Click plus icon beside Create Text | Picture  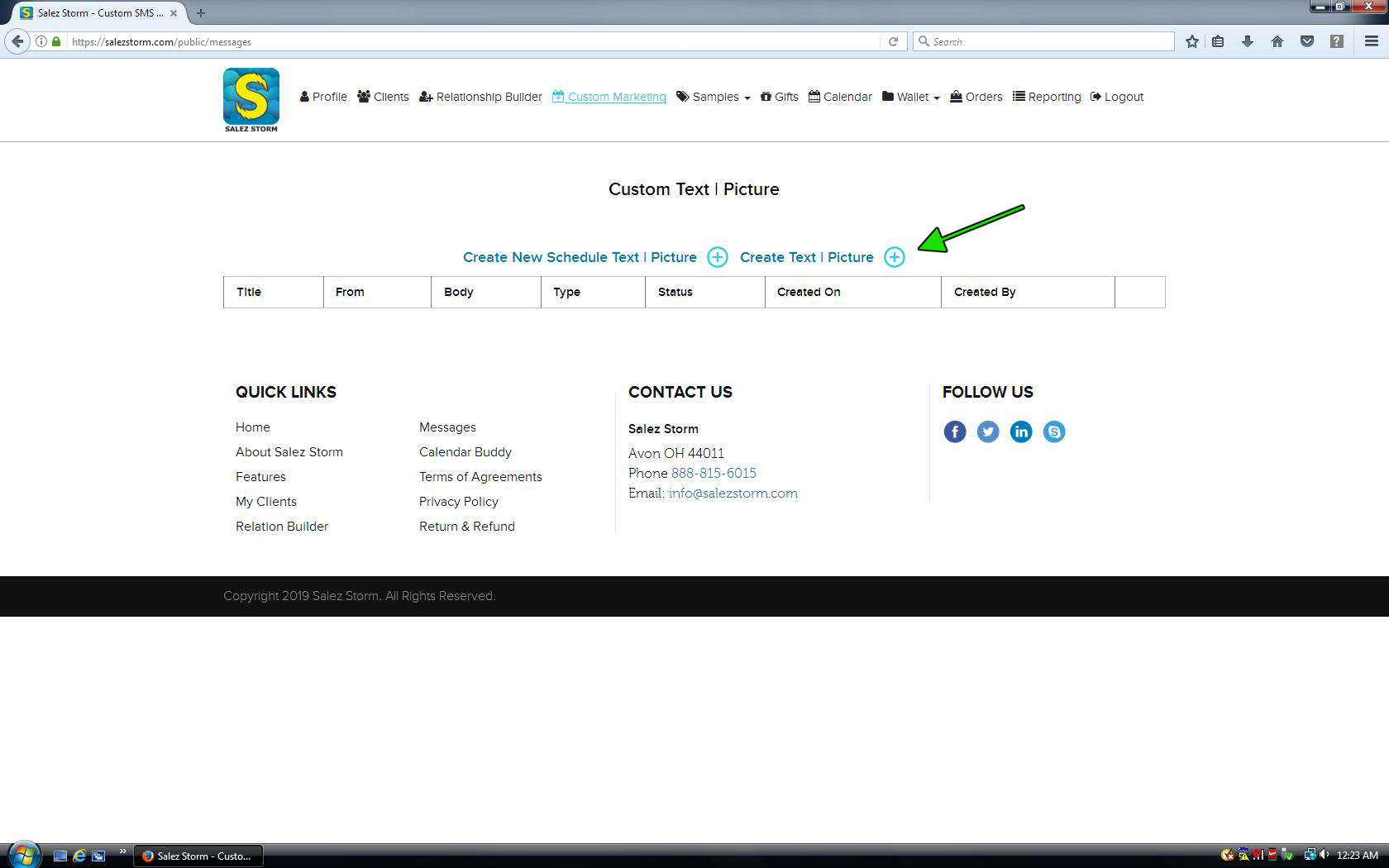coord(894,257)
